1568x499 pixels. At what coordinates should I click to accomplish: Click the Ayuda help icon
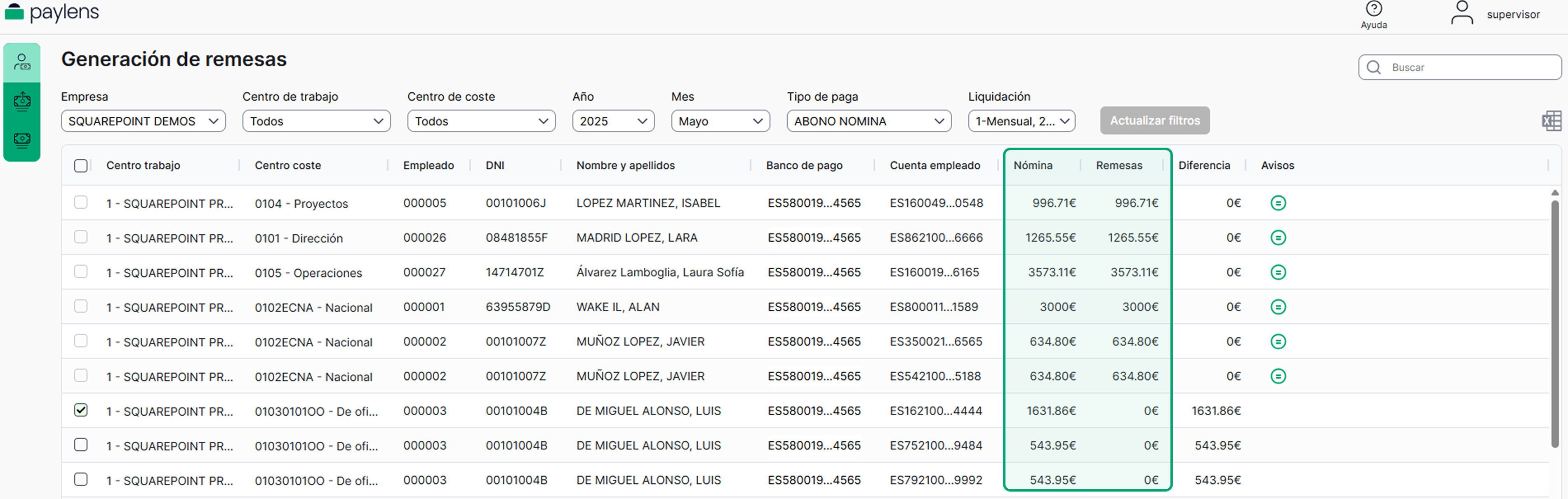click(1373, 9)
